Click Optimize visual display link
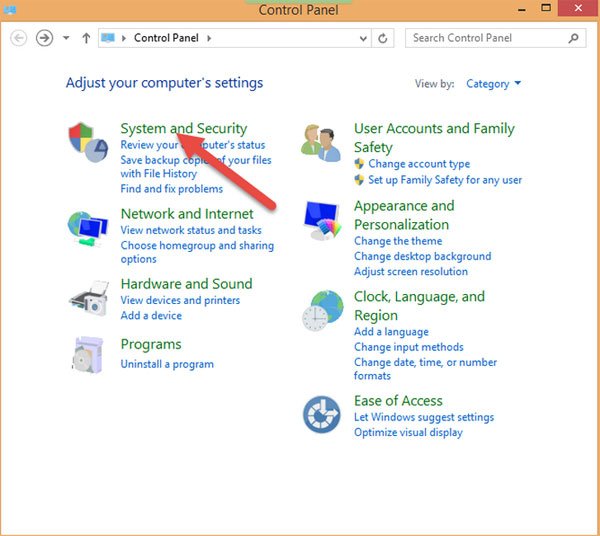The width and height of the screenshot is (600, 536). point(408,432)
